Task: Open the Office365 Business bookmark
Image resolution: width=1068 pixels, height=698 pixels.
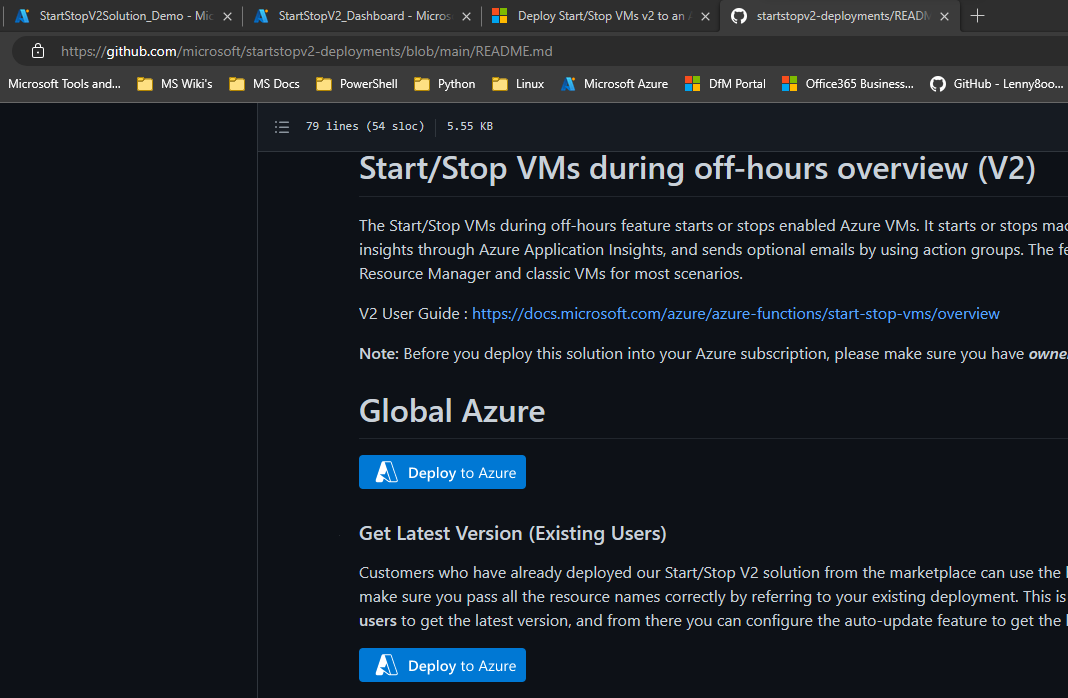Action: coord(847,84)
